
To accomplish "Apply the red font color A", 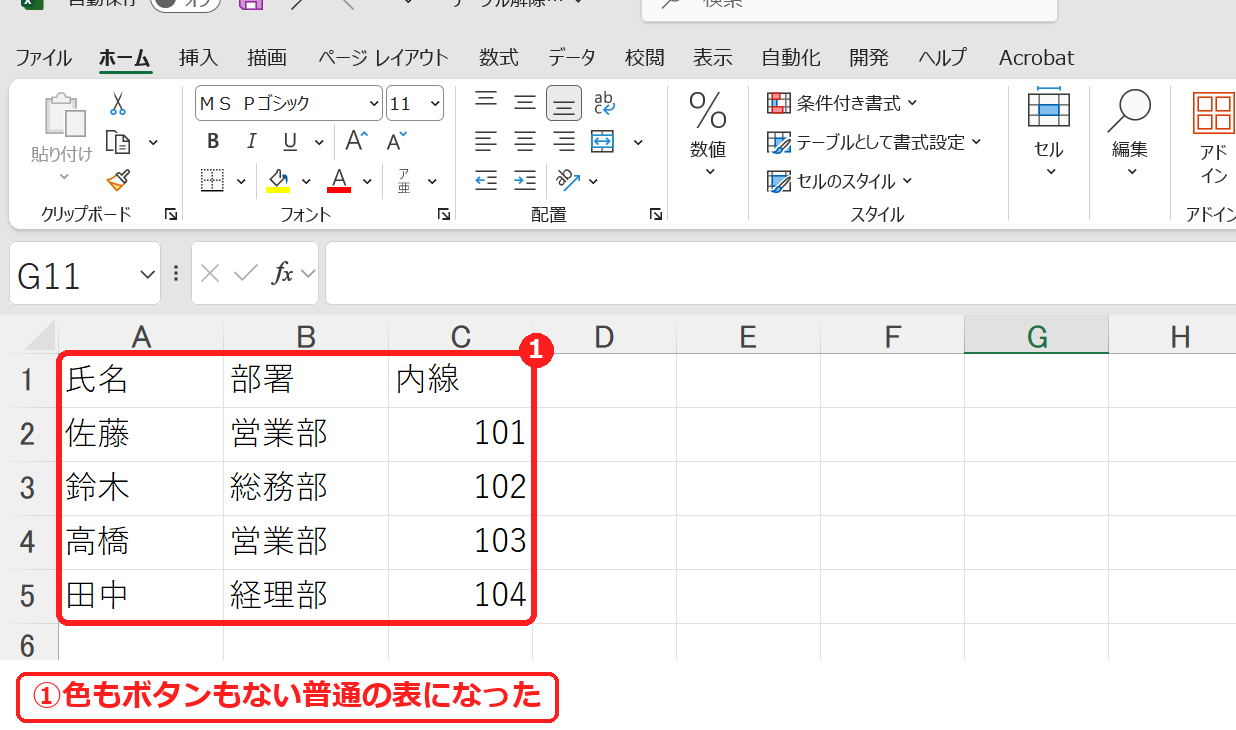I will click(x=339, y=180).
